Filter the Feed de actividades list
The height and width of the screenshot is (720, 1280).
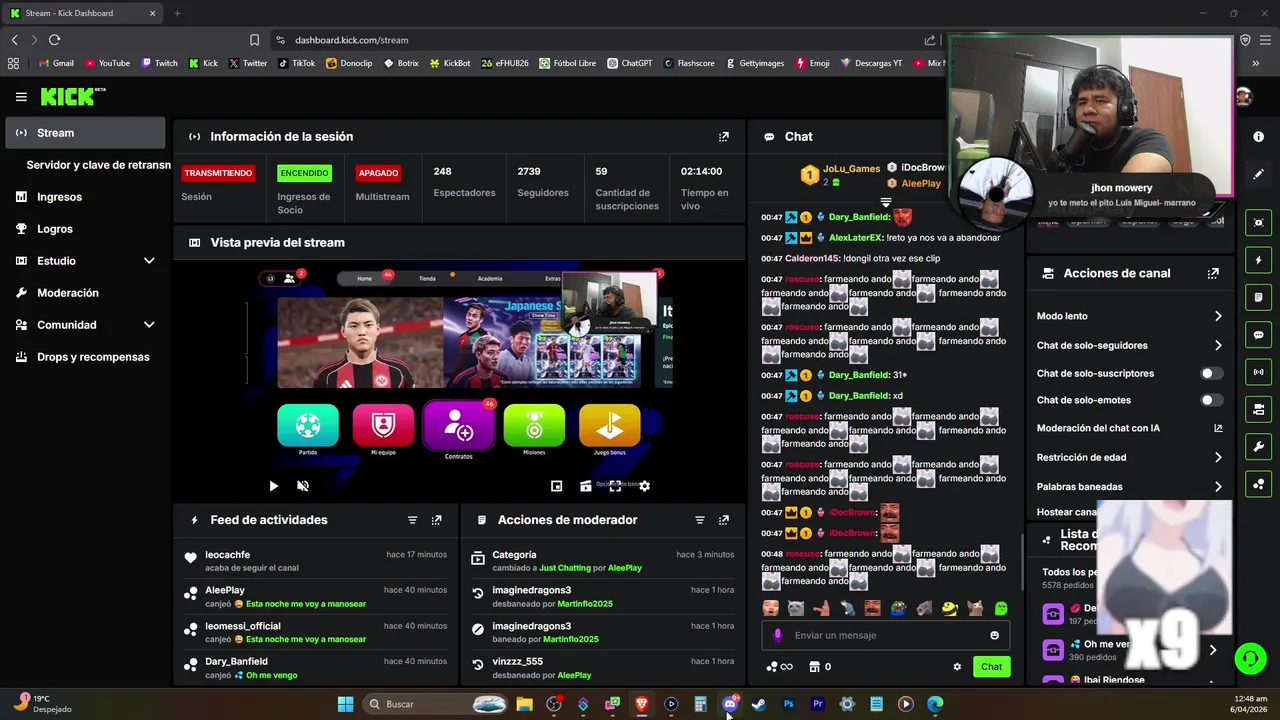[x=412, y=520]
